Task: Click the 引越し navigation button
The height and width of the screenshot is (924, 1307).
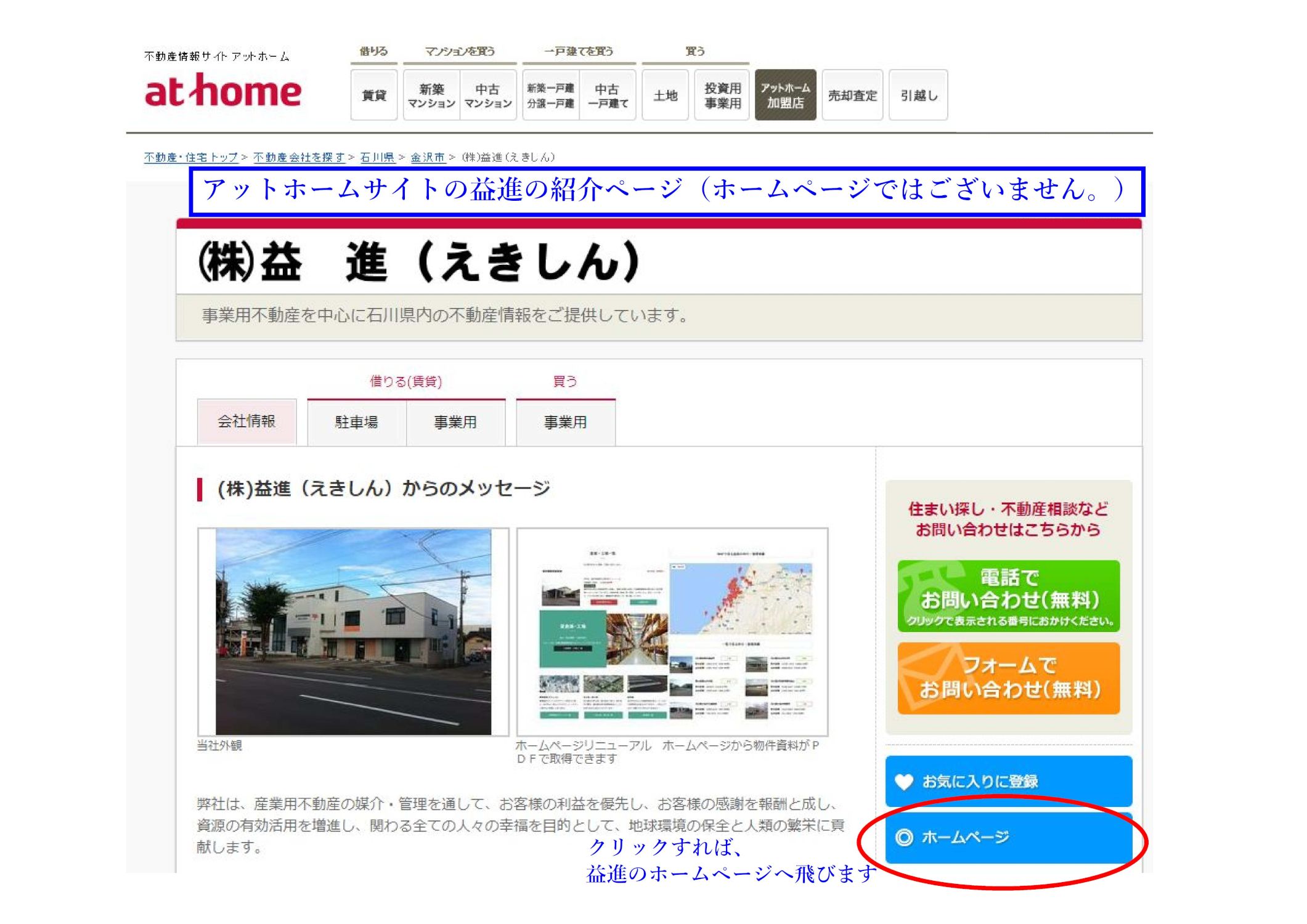Action: (918, 95)
